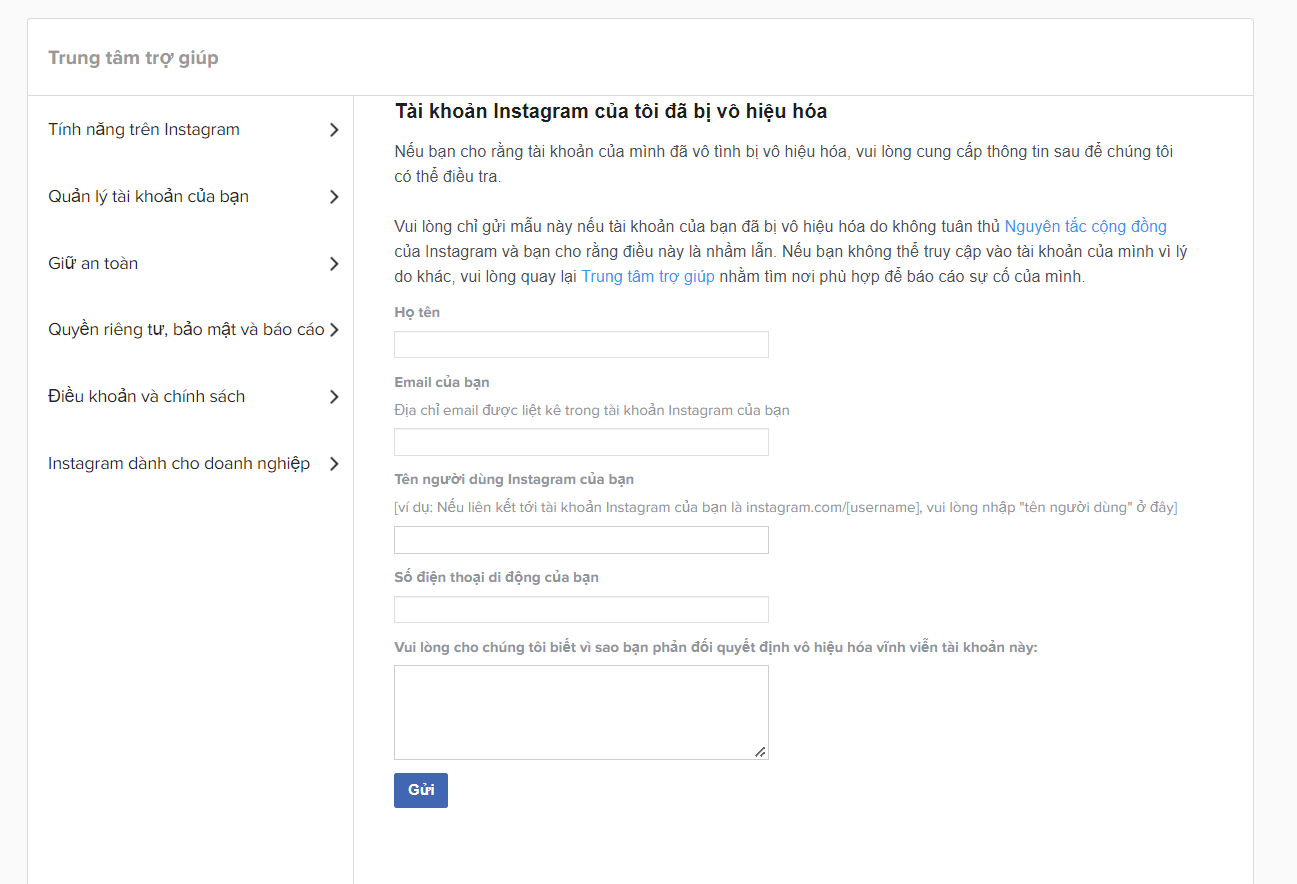Screen dimensions: 1297x884
Task: Select Quyền riêng tư, bảo mật và báo cáo
Action: click(x=186, y=330)
